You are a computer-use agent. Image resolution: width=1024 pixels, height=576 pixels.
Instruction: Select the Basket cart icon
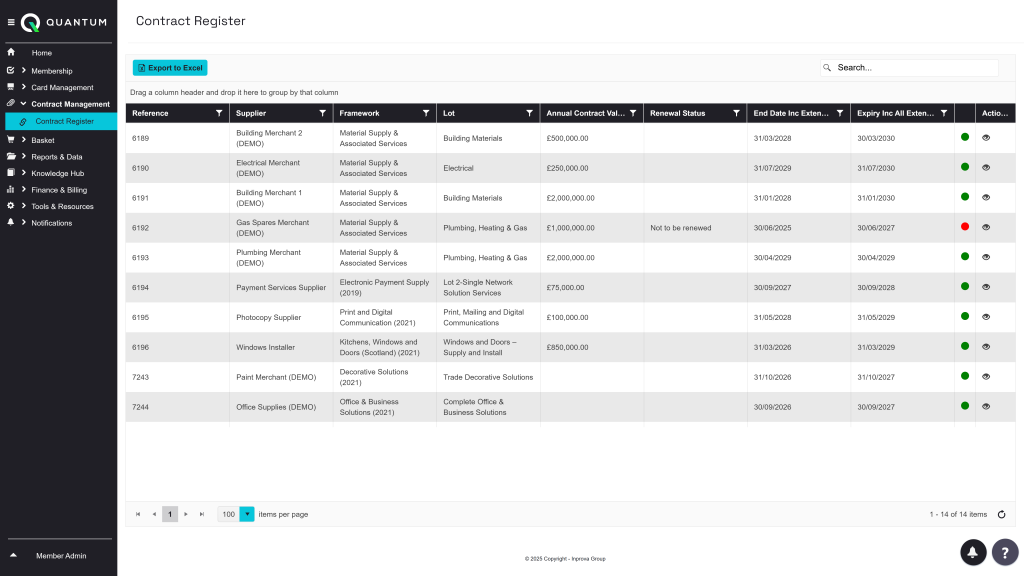pyautogui.click(x=9, y=140)
